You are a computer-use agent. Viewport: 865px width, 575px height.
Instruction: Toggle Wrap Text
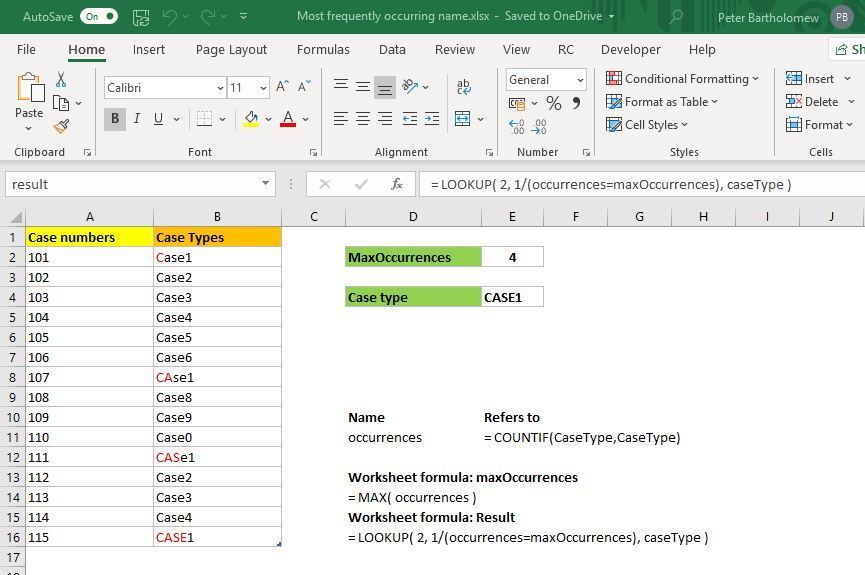tap(464, 87)
